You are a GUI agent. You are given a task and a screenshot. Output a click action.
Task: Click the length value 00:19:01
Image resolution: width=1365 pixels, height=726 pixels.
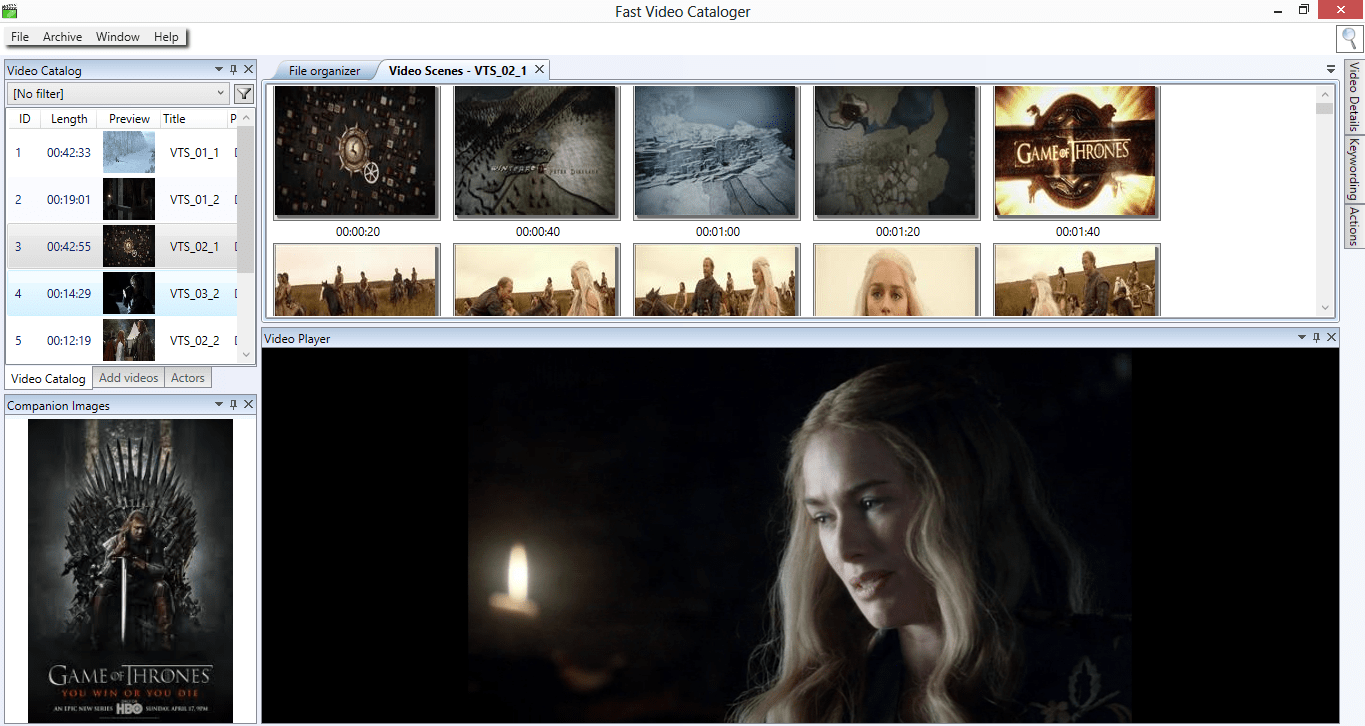point(69,200)
